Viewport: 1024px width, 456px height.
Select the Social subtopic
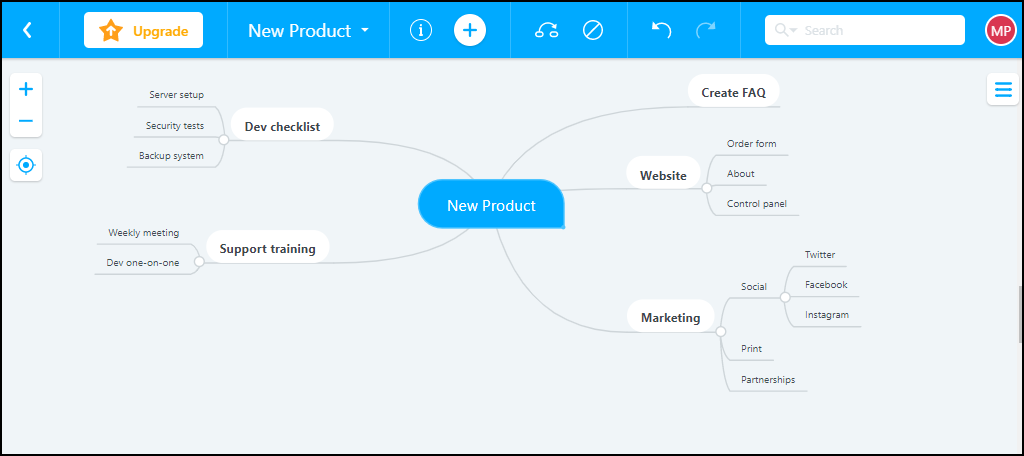click(754, 286)
